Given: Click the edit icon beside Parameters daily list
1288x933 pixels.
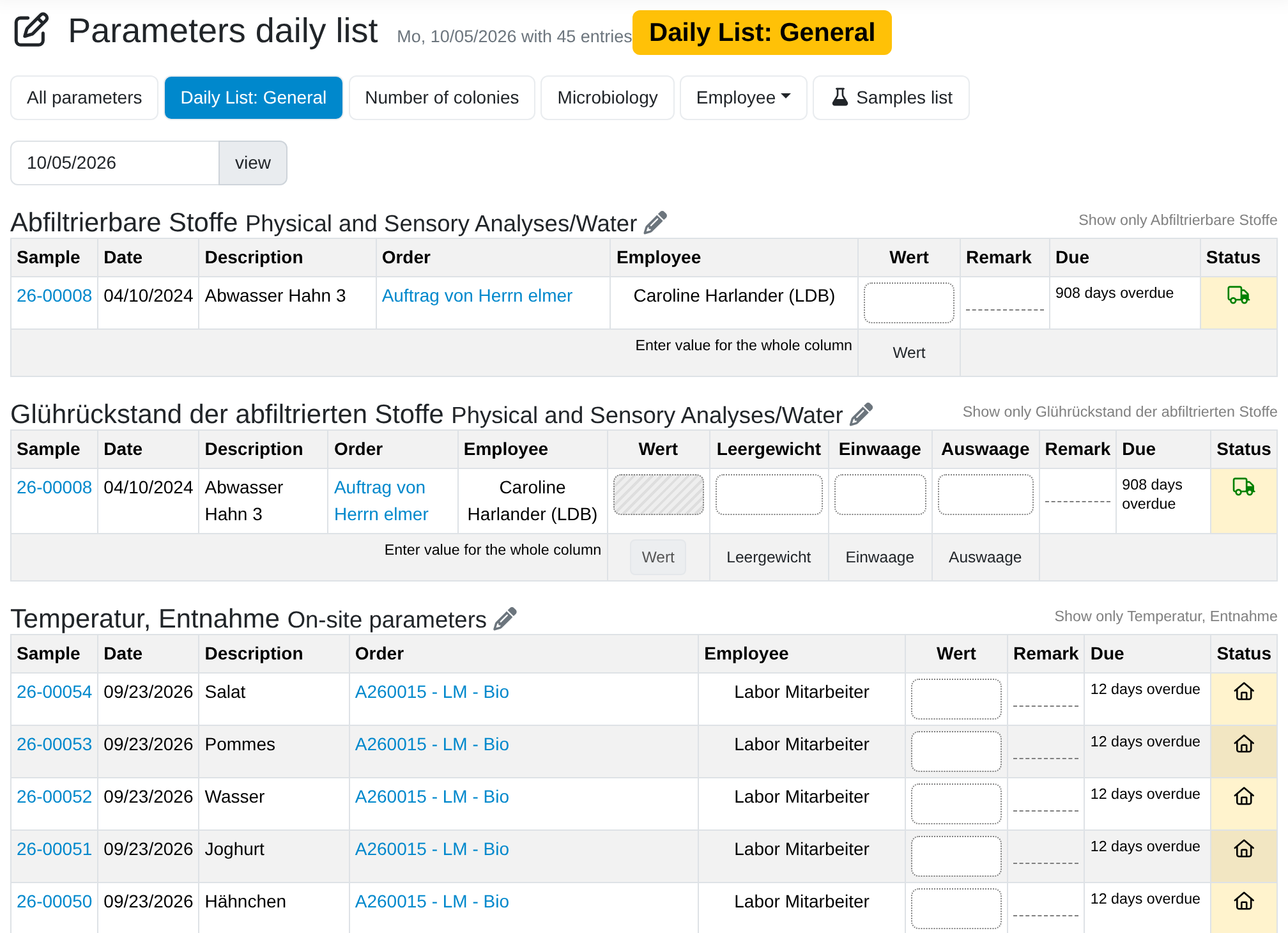Looking at the screenshot, I should coord(31,30).
